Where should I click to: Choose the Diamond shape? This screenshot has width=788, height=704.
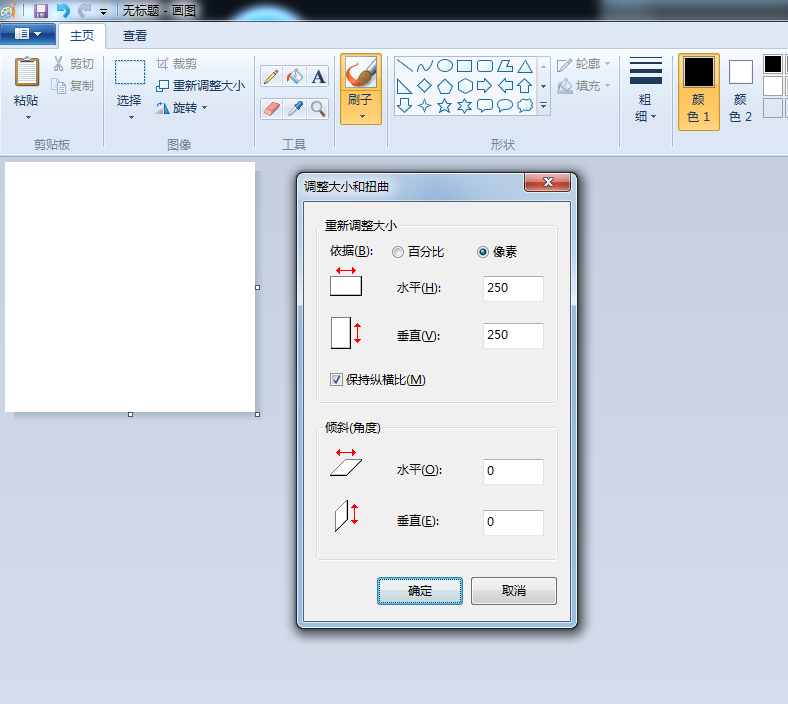coord(425,86)
